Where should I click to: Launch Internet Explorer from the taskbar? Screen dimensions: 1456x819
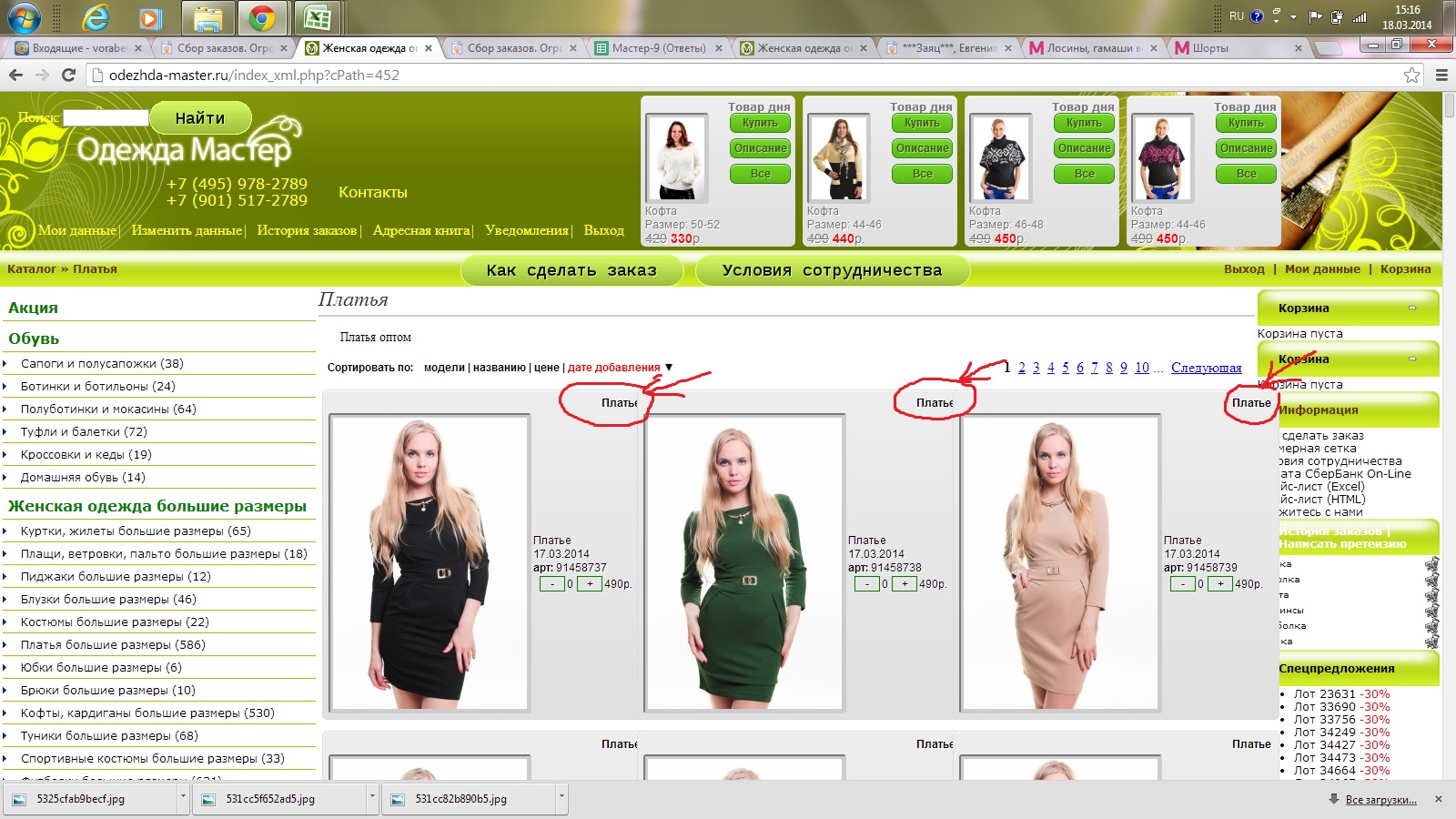[x=95, y=17]
